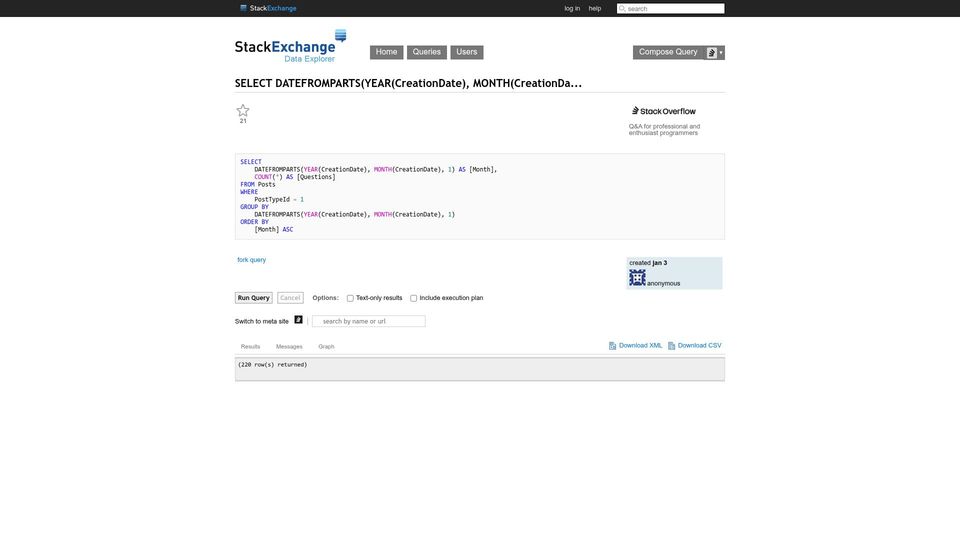Click the search by name or url field
The image size is (960, 540).
369,321
